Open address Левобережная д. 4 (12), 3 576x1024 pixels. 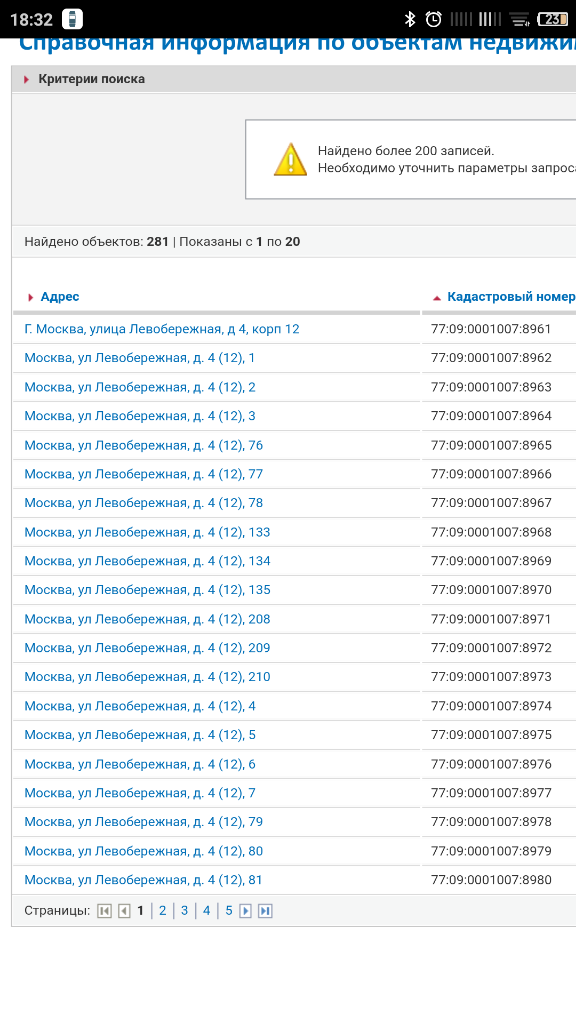[x=140, y=416]
